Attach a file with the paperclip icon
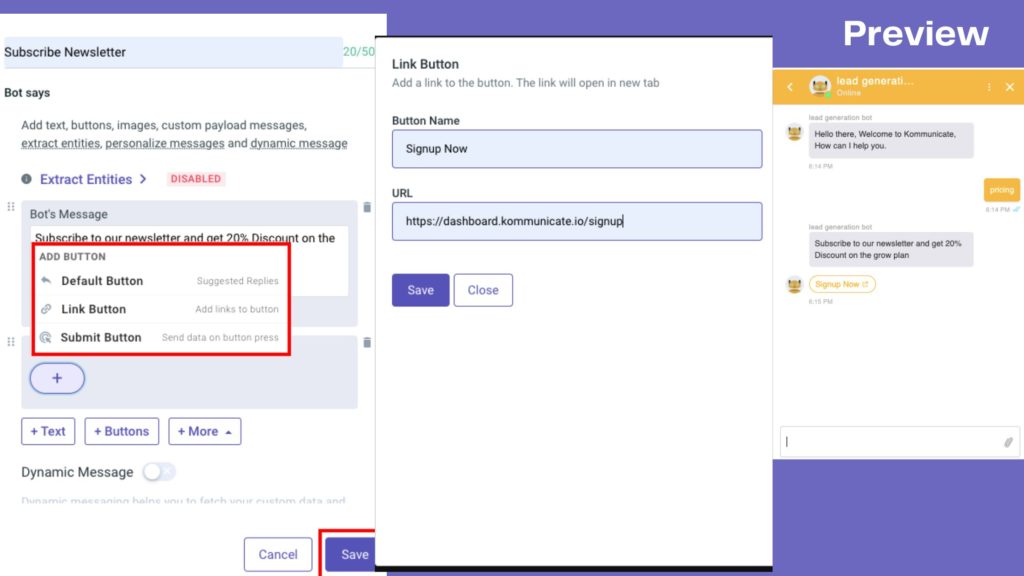This screenshot has height=576, width=1024. [1008, 442]
